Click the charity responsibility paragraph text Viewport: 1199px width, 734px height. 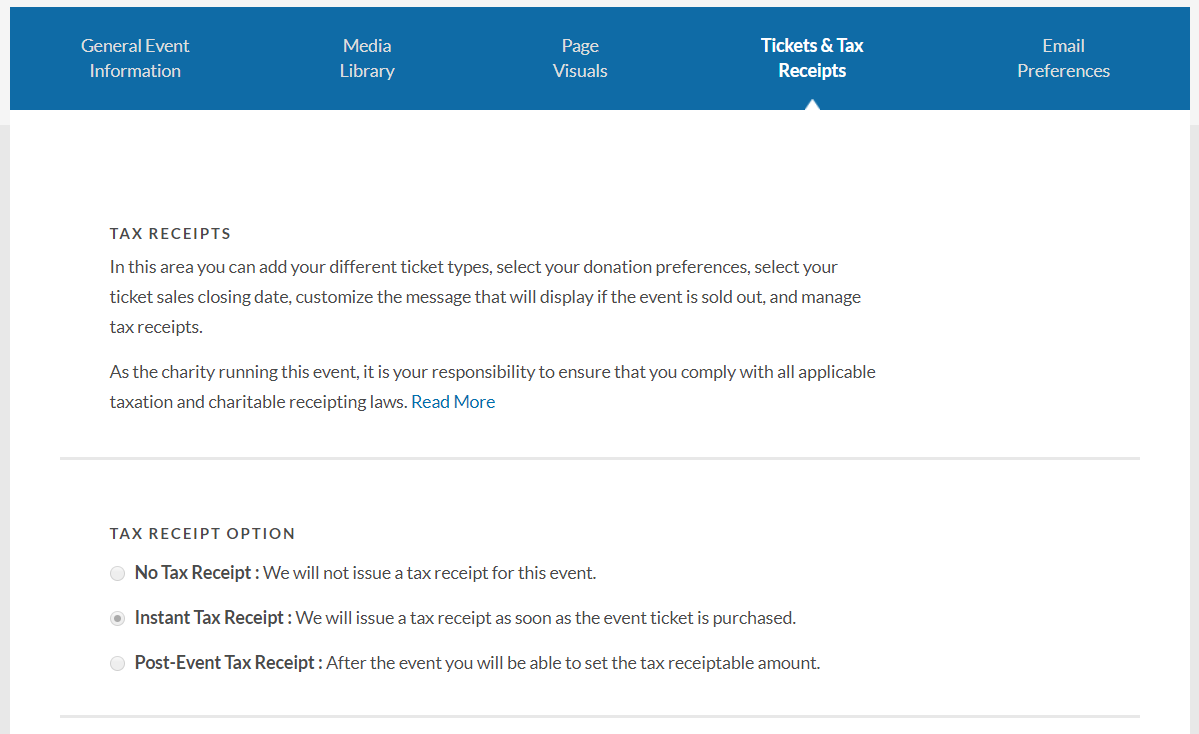[492, 373]
